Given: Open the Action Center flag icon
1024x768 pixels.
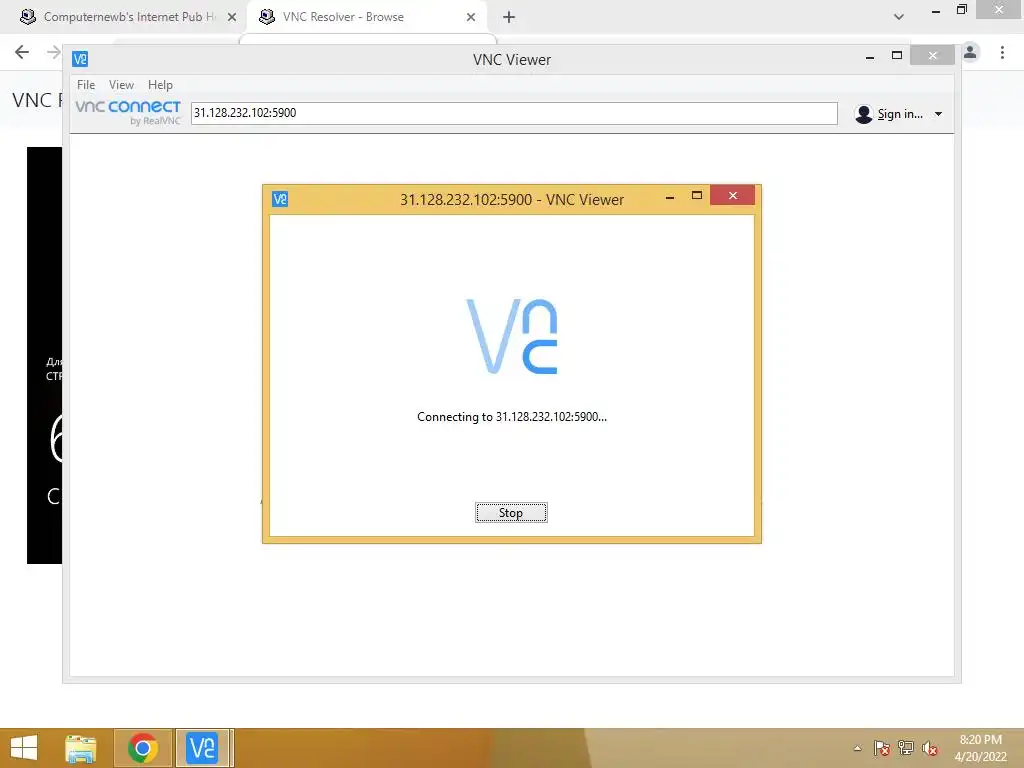Looking at the screenshot, I should tap(882, 748).
